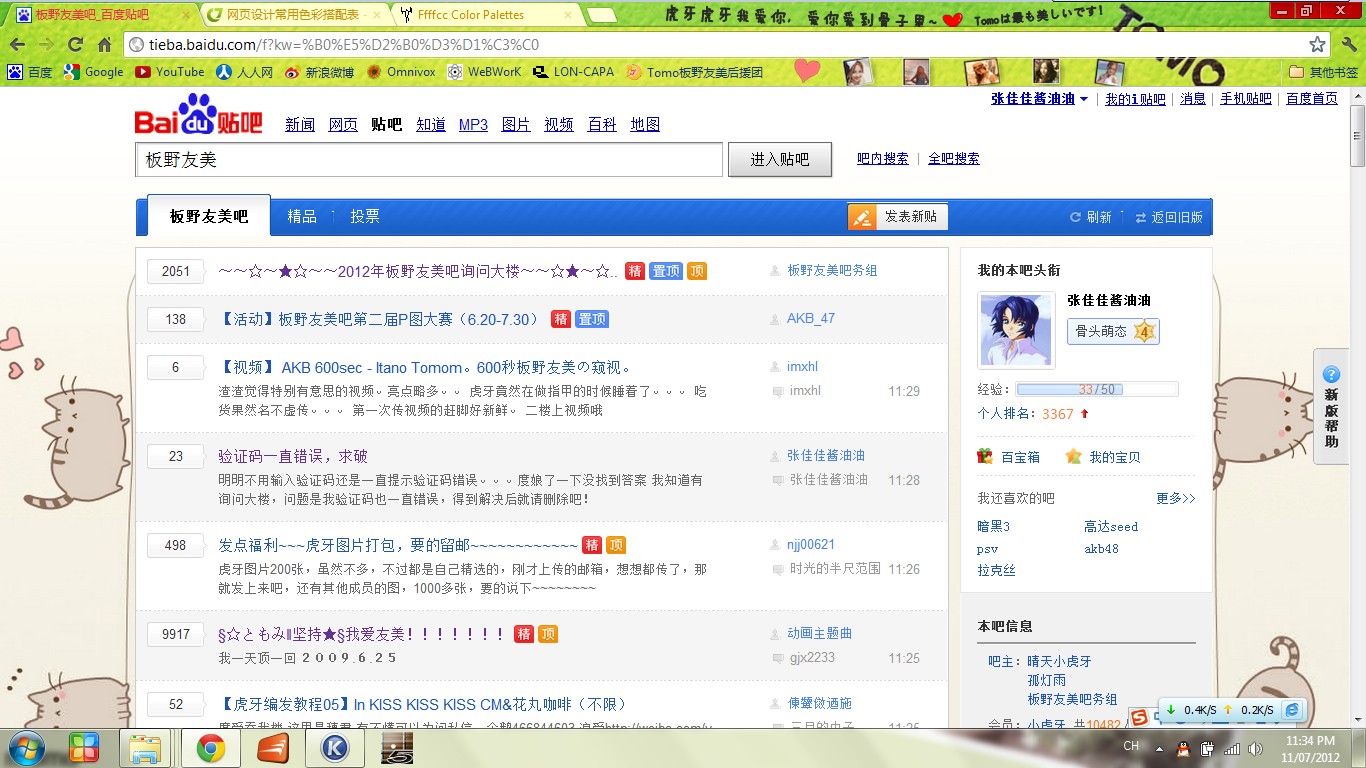Click 骨头萌态 level badge
The image size is (1366, 768).
tap(1113, 331)
